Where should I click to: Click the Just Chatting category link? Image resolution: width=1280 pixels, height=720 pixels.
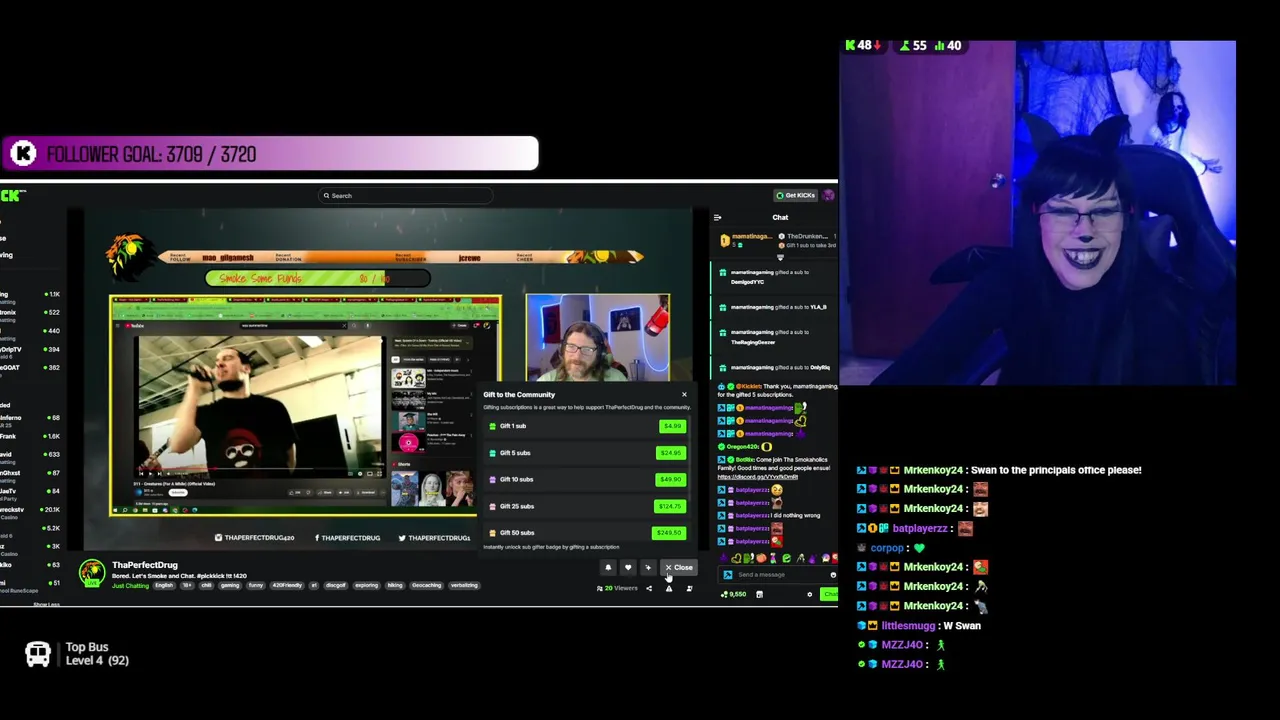click(130, 586)
